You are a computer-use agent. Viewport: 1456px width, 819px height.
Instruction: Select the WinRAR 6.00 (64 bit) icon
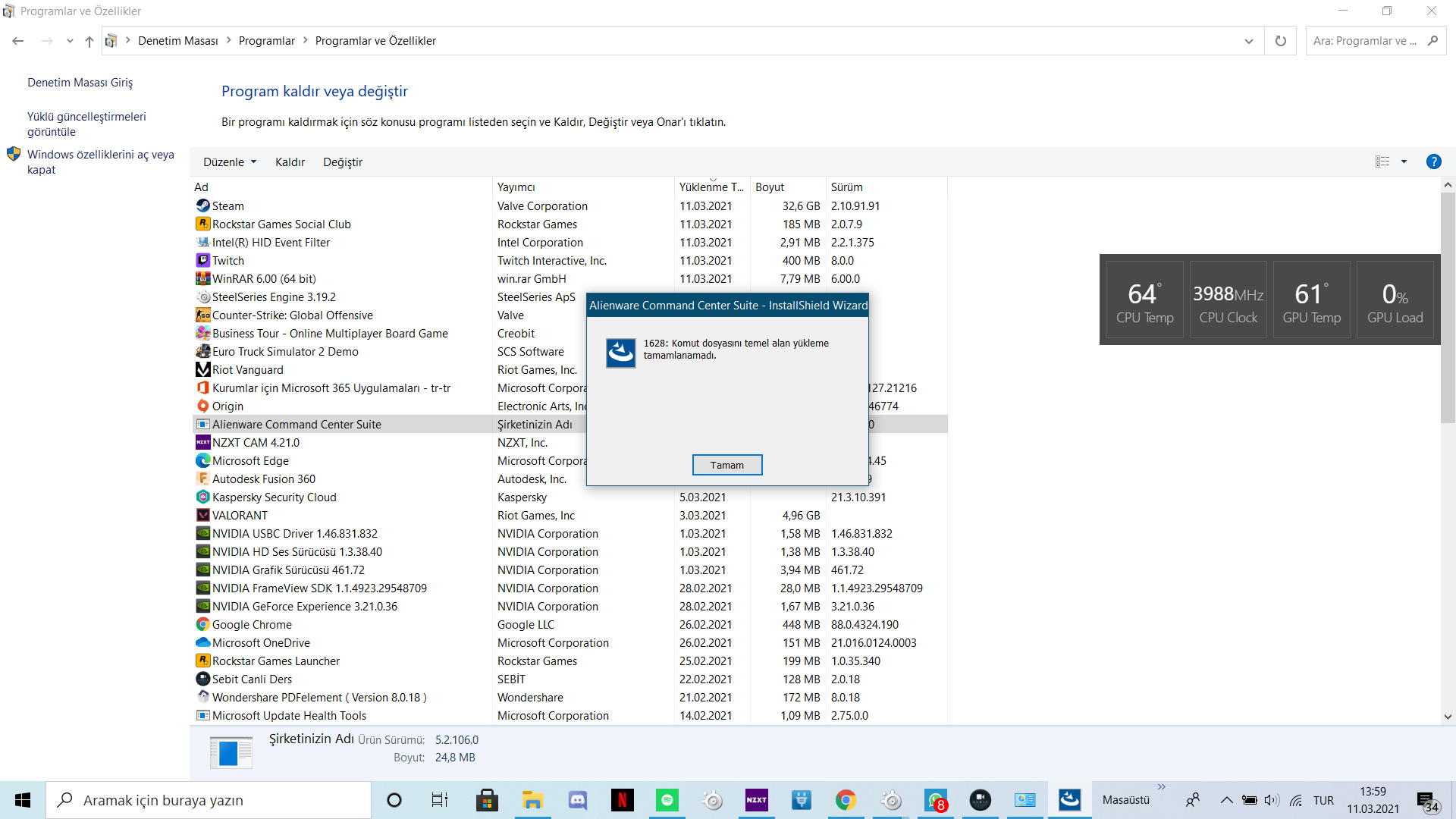pos(202,278)
